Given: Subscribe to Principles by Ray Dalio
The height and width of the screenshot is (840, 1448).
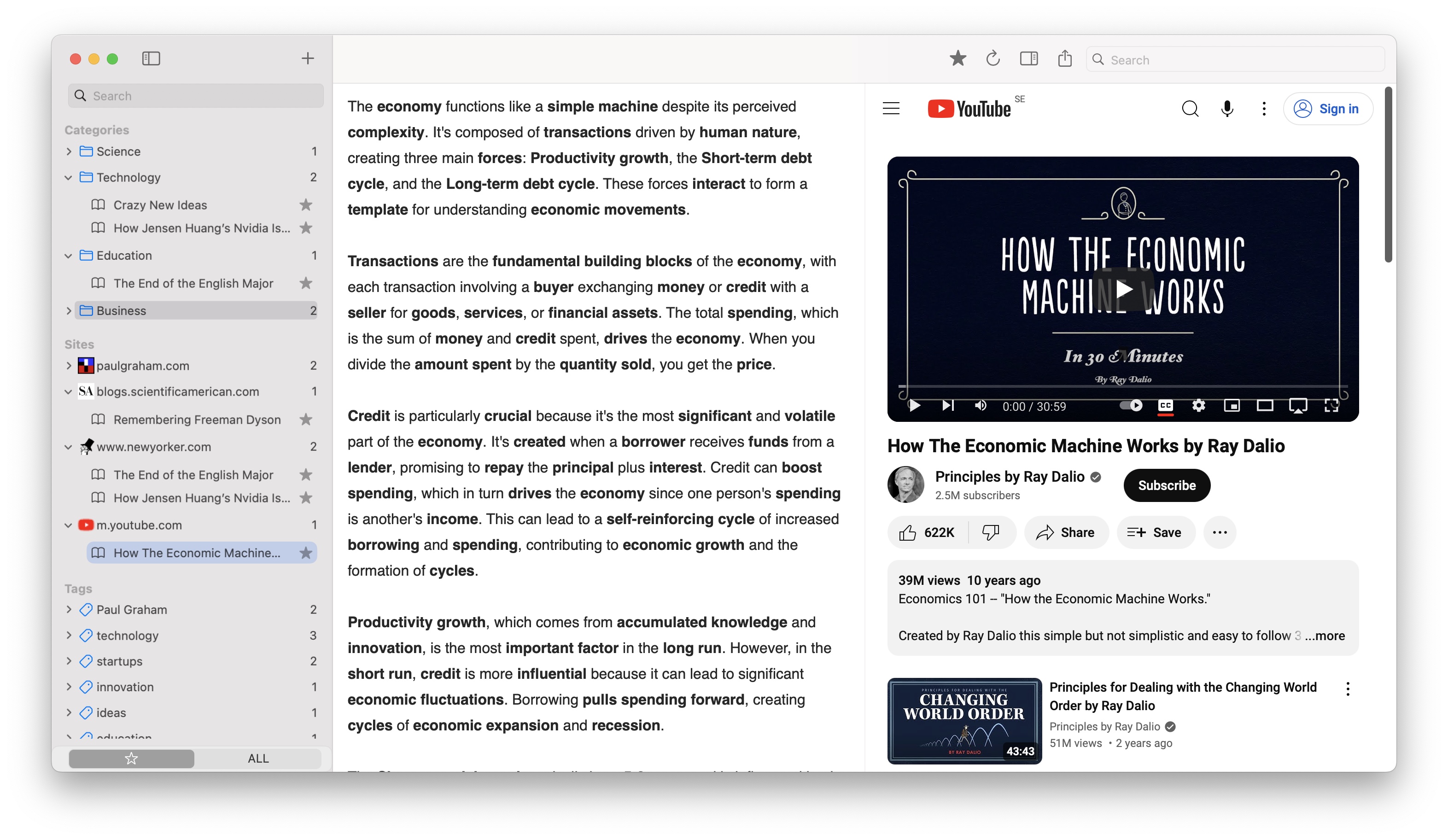Looking at the screenshot, I should coord(1167,485).
